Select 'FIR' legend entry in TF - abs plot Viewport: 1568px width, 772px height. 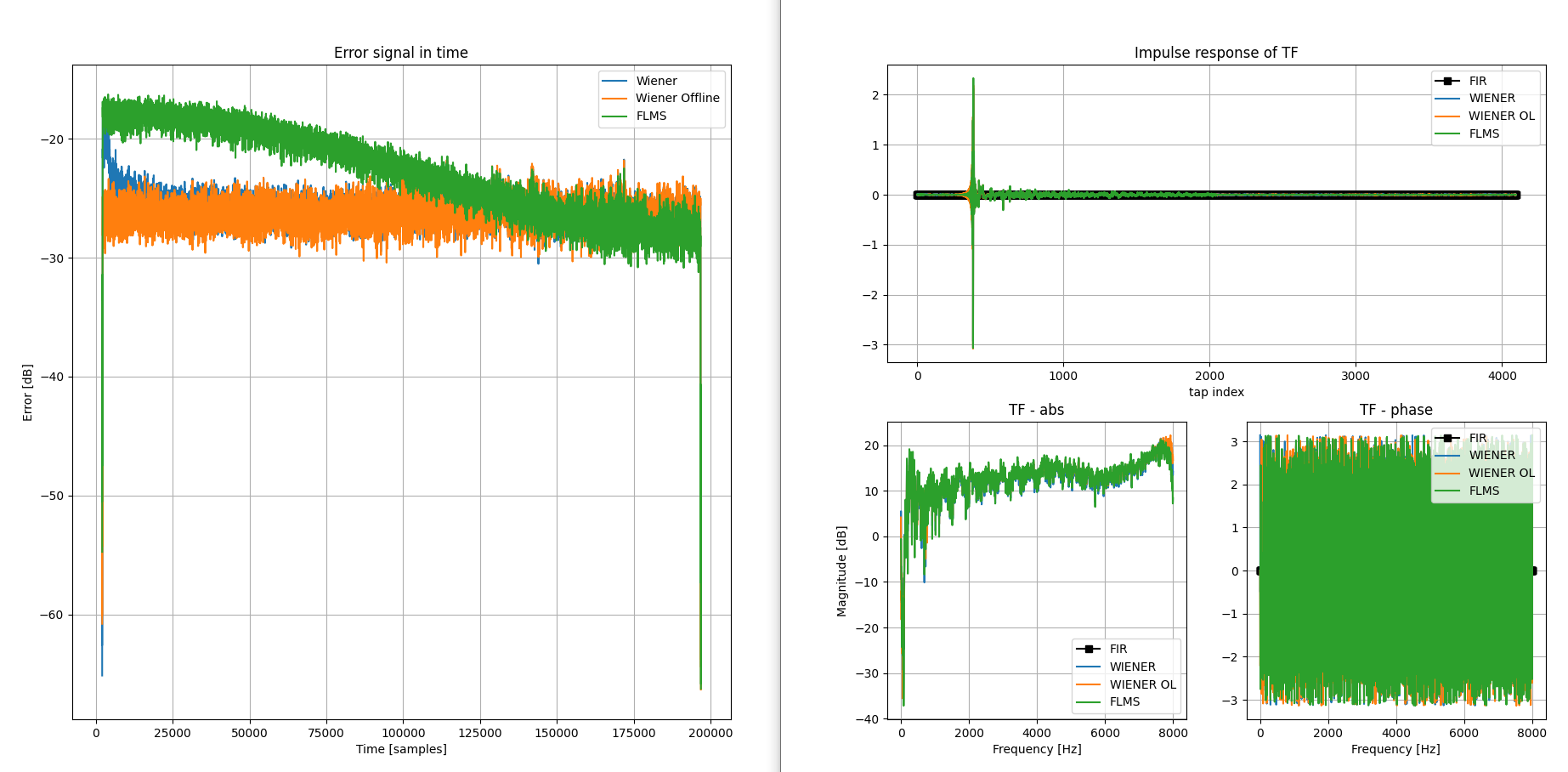click(x=1118, y=649)
